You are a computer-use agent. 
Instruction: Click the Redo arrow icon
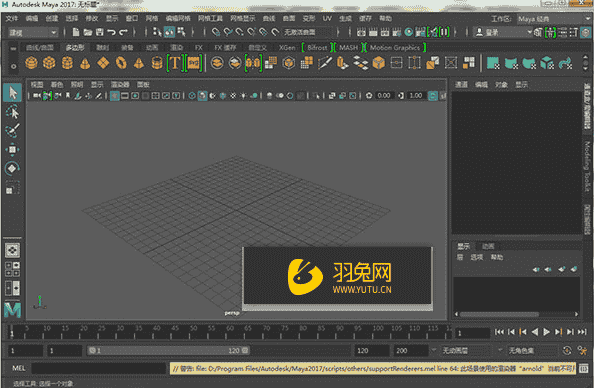(123, 32)
